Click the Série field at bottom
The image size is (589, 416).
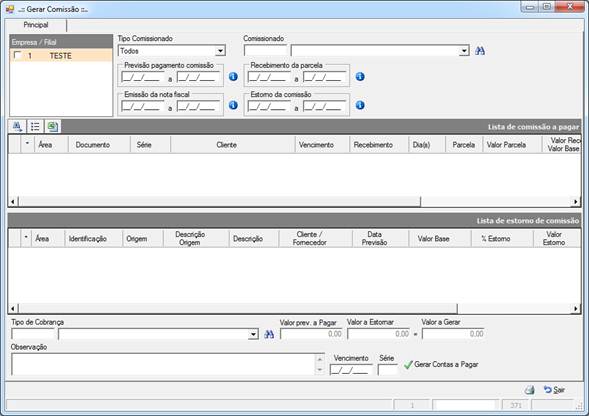pyautogui.click(x=387, y=370)
